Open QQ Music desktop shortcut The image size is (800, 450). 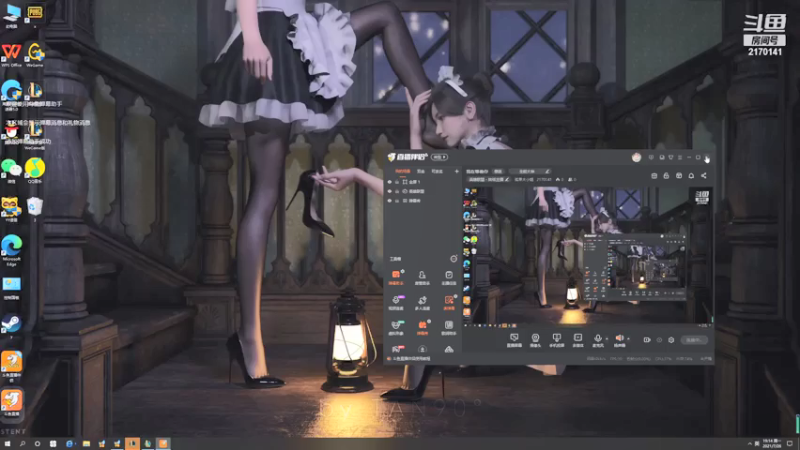click(x=35, y=170)
